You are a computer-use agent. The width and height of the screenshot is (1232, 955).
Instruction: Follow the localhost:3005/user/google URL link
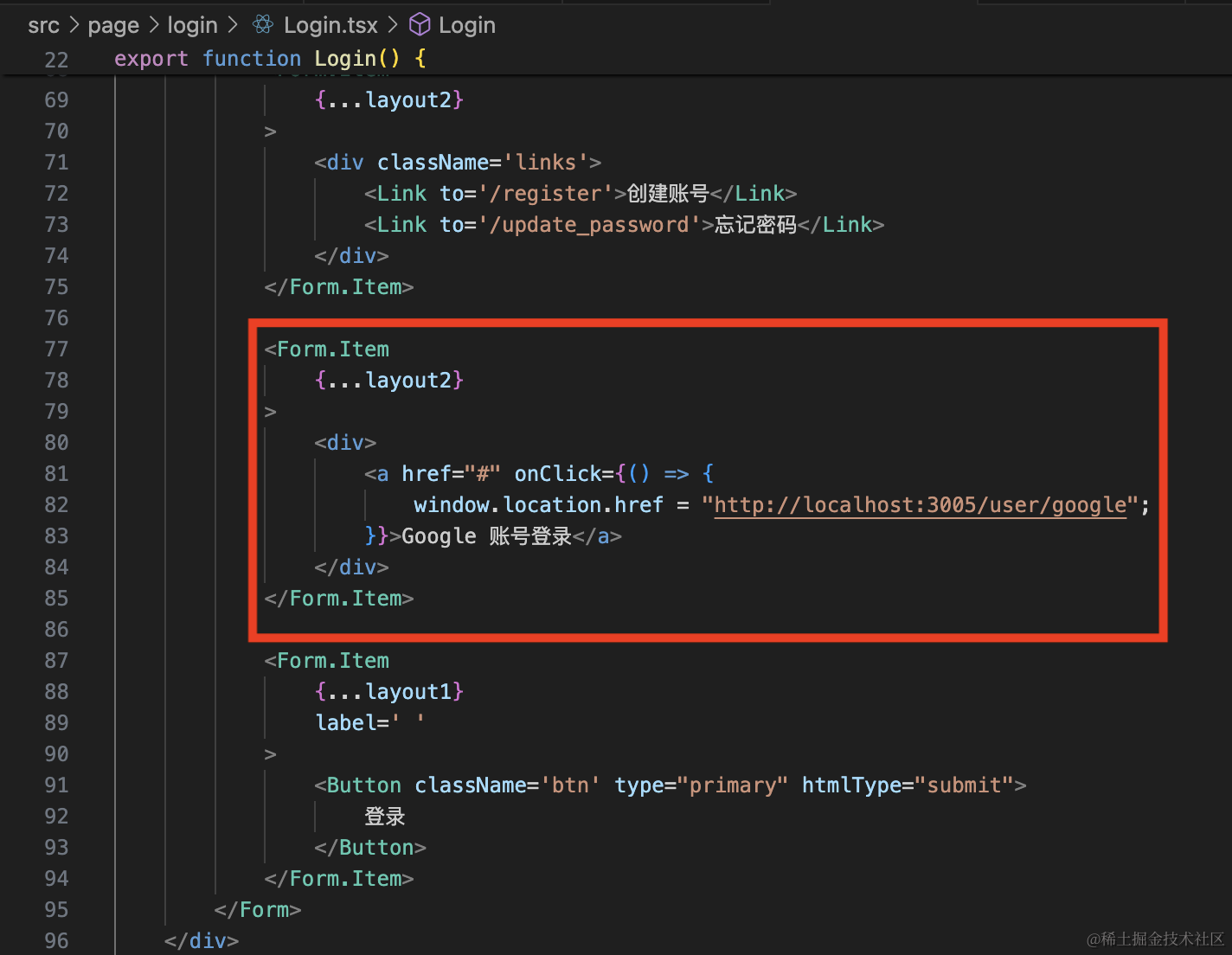coord(920,504)
